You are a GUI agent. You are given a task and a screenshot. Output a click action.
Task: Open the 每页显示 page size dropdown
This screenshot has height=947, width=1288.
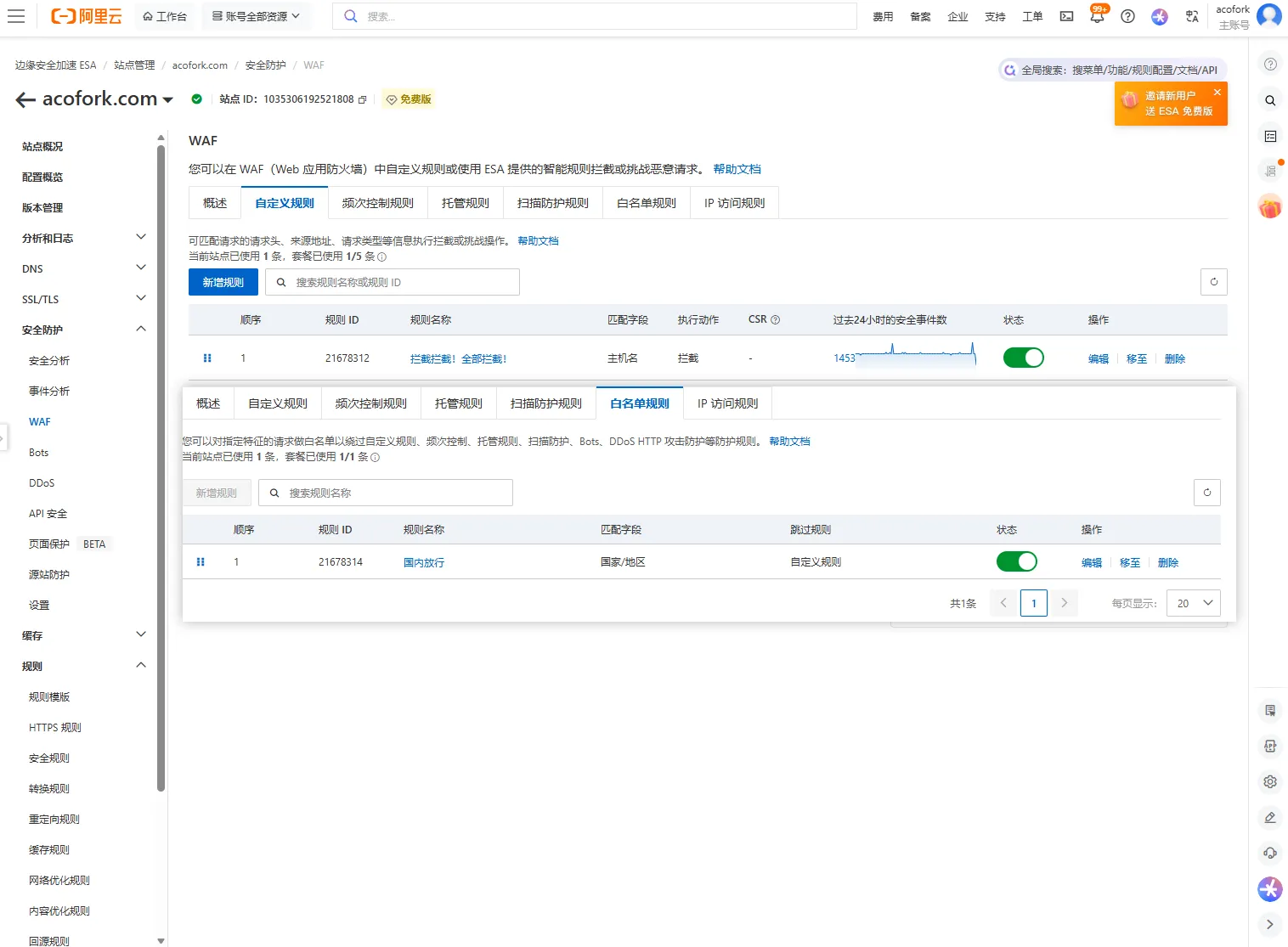[x=1194, y=603]
